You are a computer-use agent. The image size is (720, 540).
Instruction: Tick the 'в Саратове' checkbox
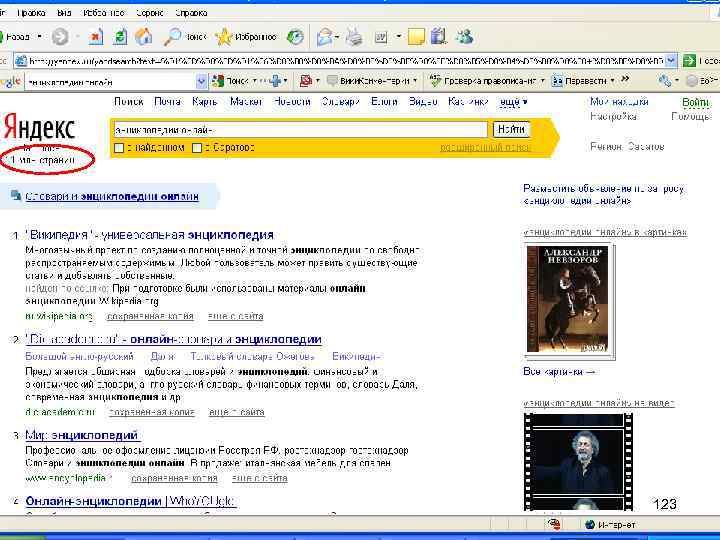197,148
